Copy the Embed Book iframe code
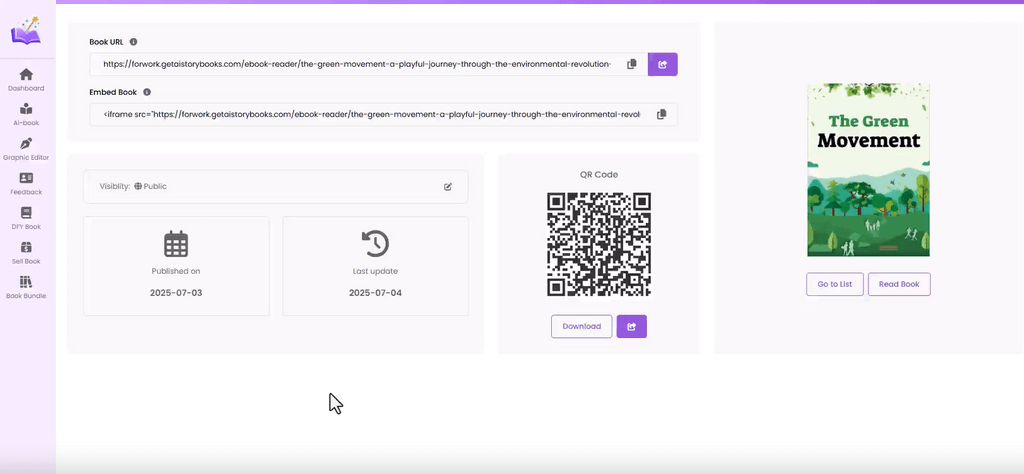1024x474 pixels. (x=662, y=114)
